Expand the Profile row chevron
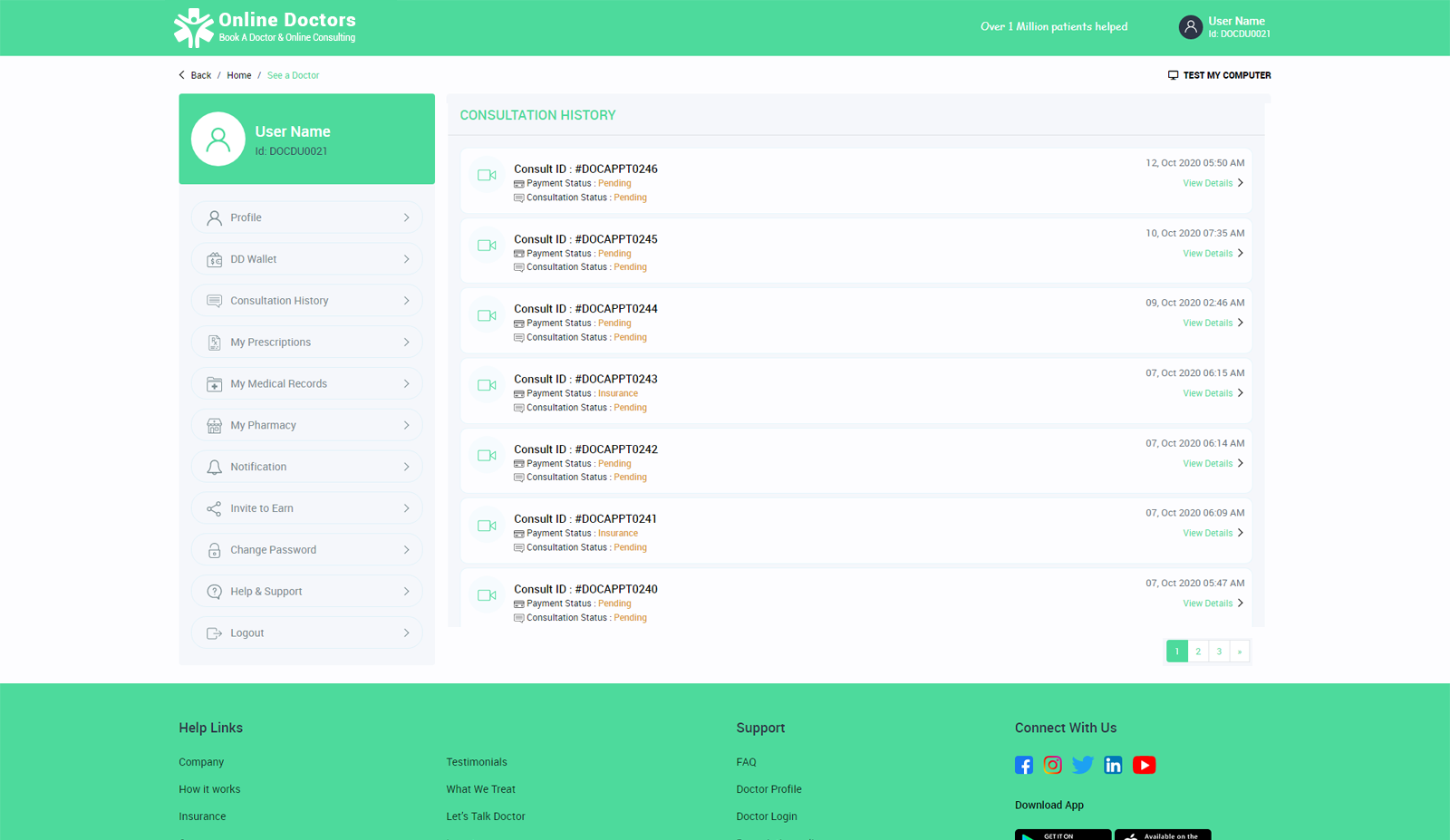 pos(406,217)
